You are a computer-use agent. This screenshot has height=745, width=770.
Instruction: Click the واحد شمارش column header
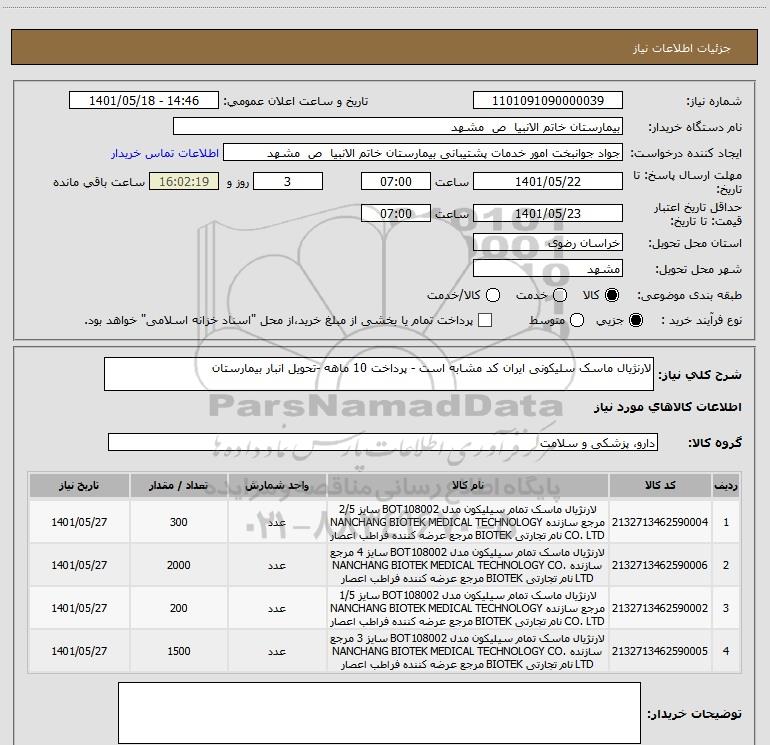coord(277,486)
